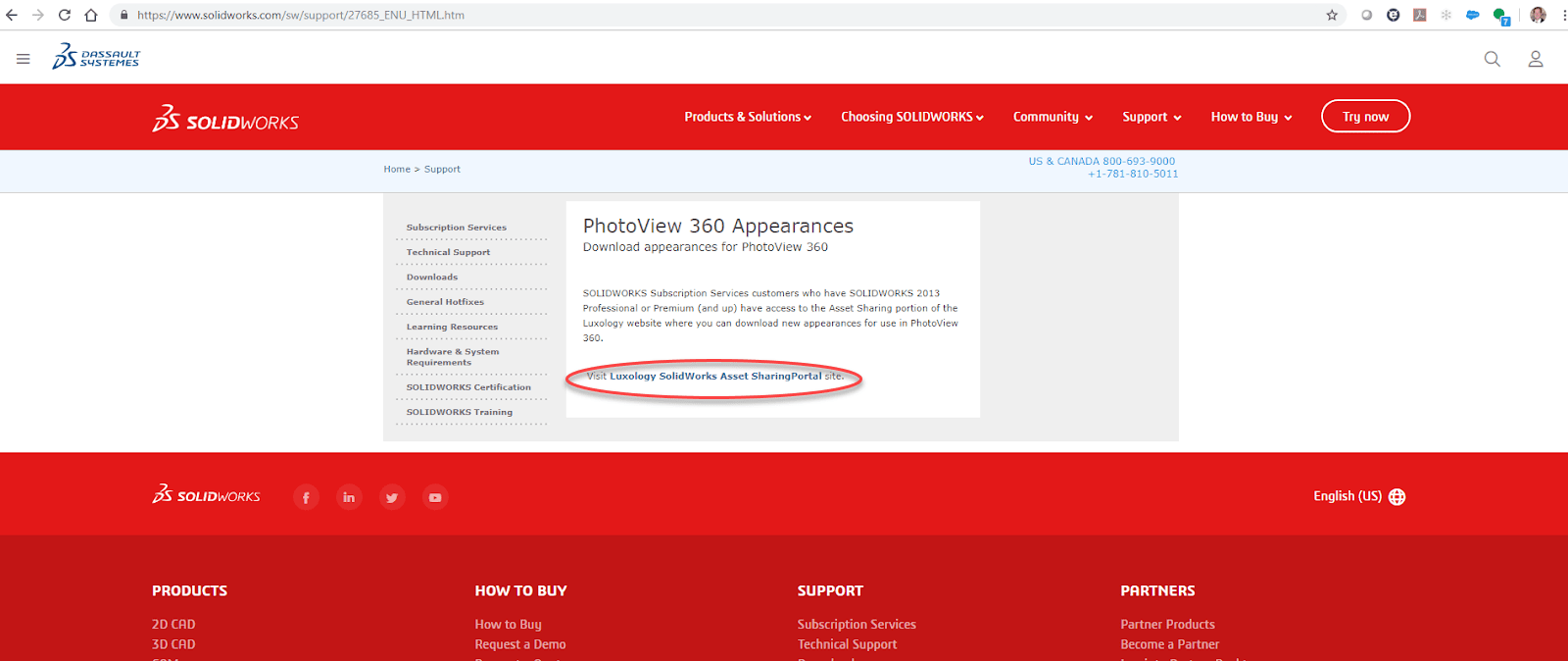Viewport: 1568px width, 661px height.
Task: Open Subscription Services in the sidebar
Action: click(457, 228)
